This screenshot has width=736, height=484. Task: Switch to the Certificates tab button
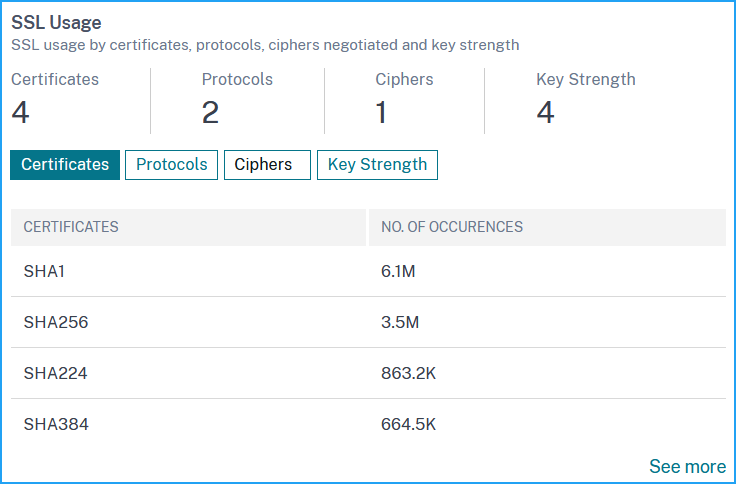click(65, 165)
